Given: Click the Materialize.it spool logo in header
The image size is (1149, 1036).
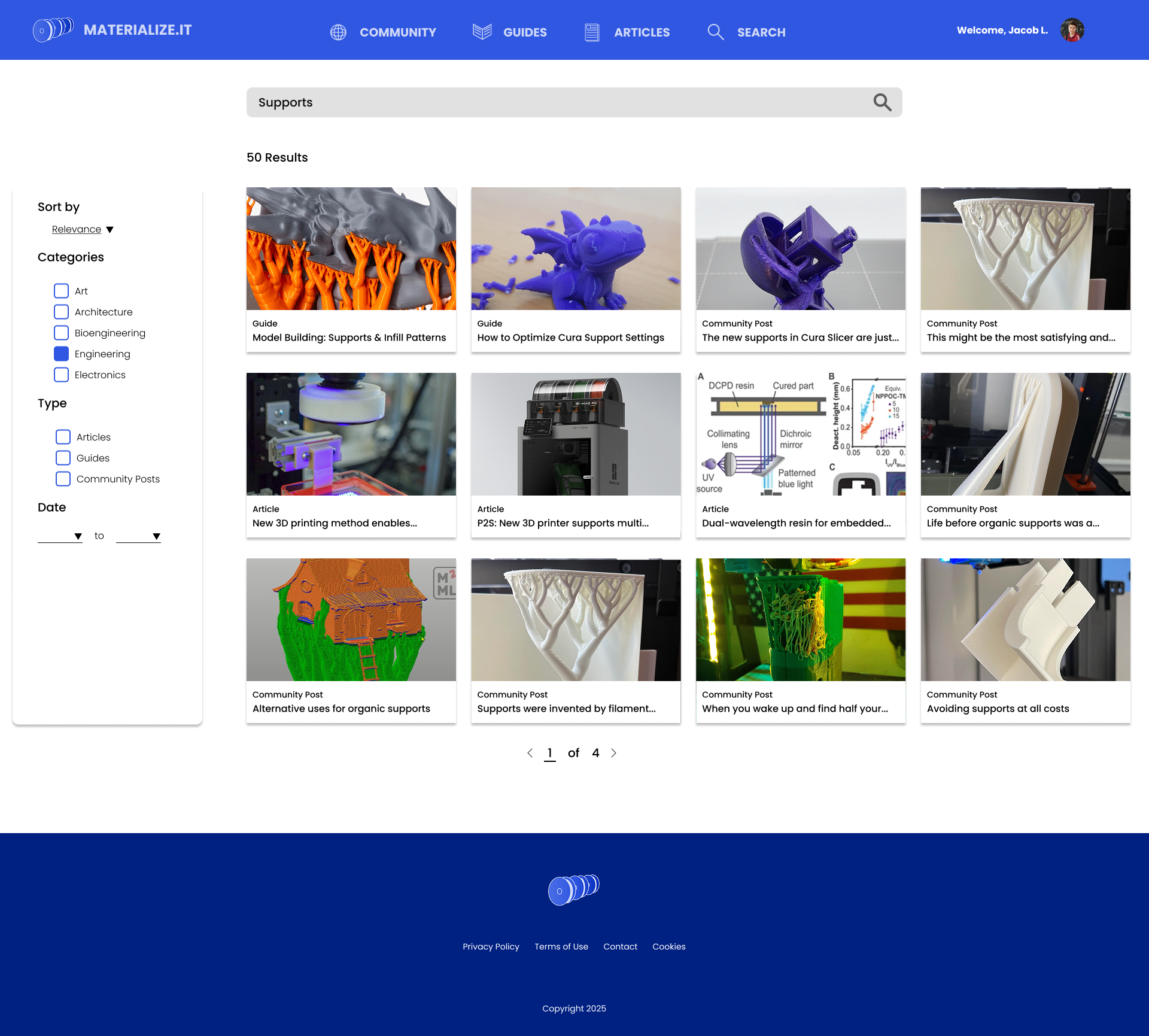Looking at the screenshot, I should 53,30.
